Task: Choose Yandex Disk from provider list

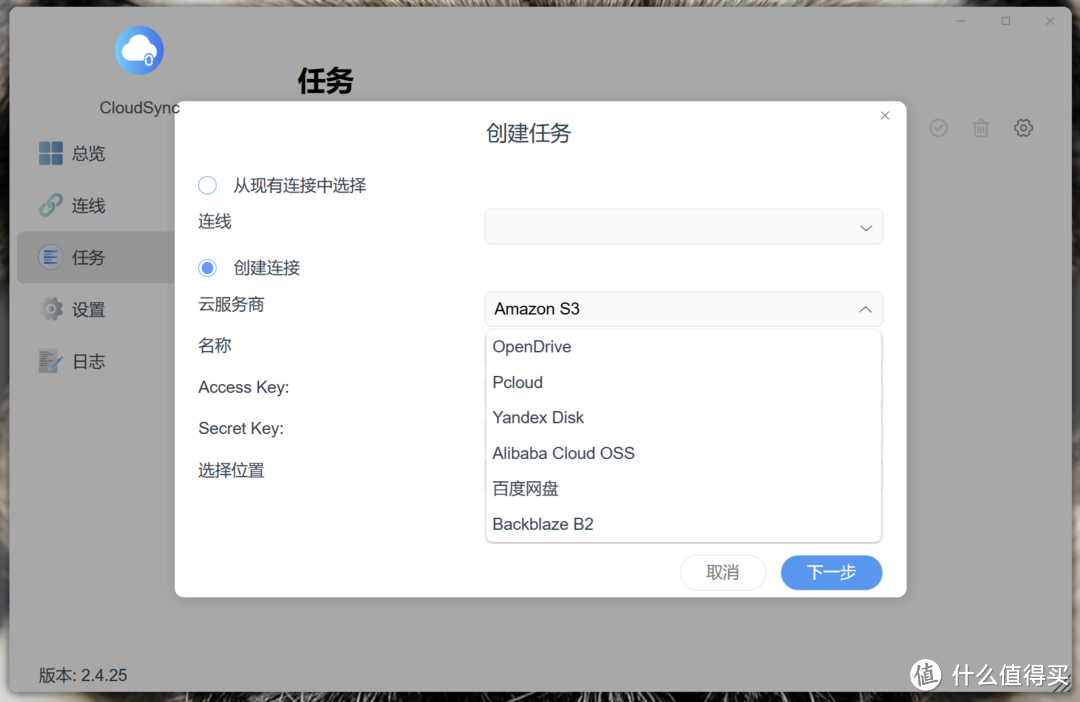Action: [683, 417]
